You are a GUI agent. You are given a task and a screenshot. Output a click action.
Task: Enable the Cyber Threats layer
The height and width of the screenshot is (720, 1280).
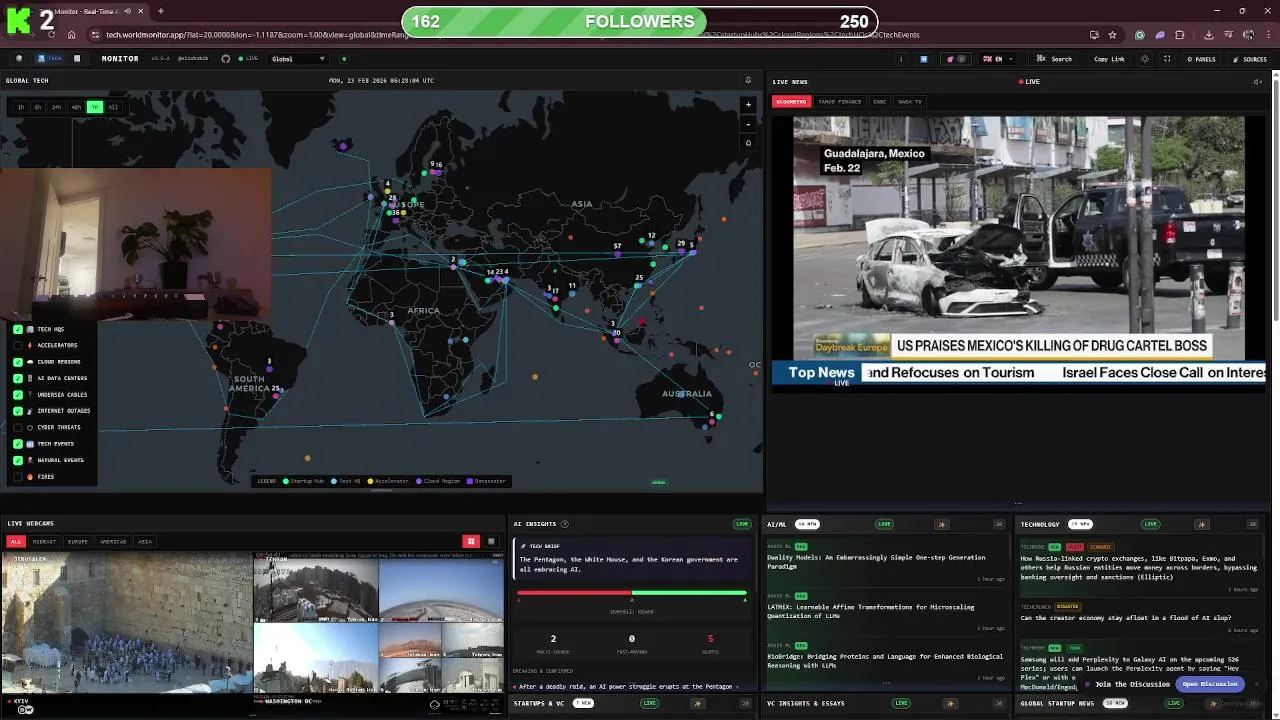pos(18,427)
